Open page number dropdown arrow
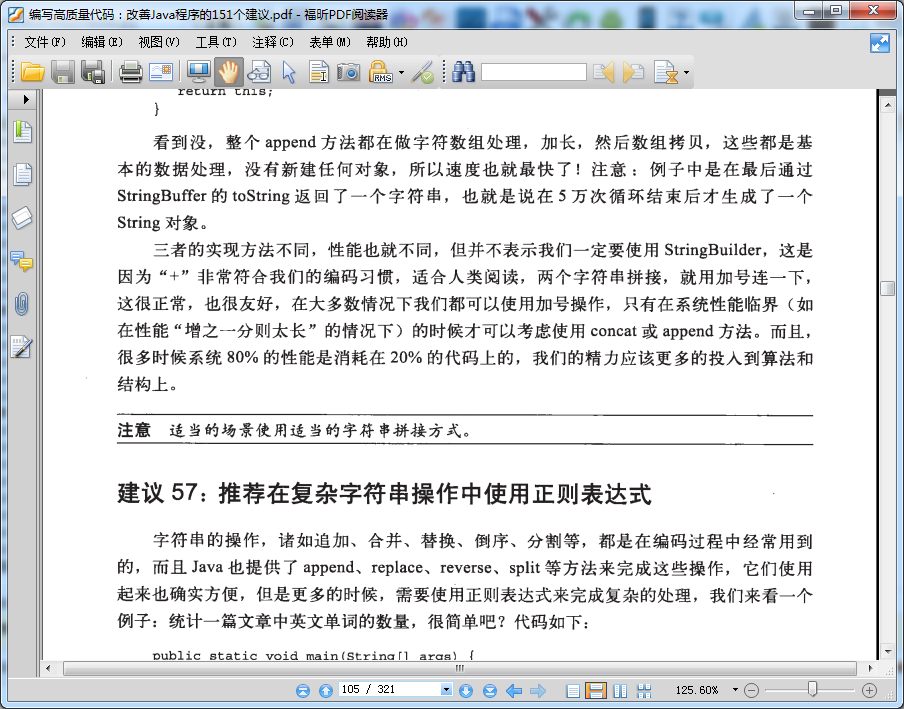904x709 pixels. pyautogui.click(x=446, y=689)
